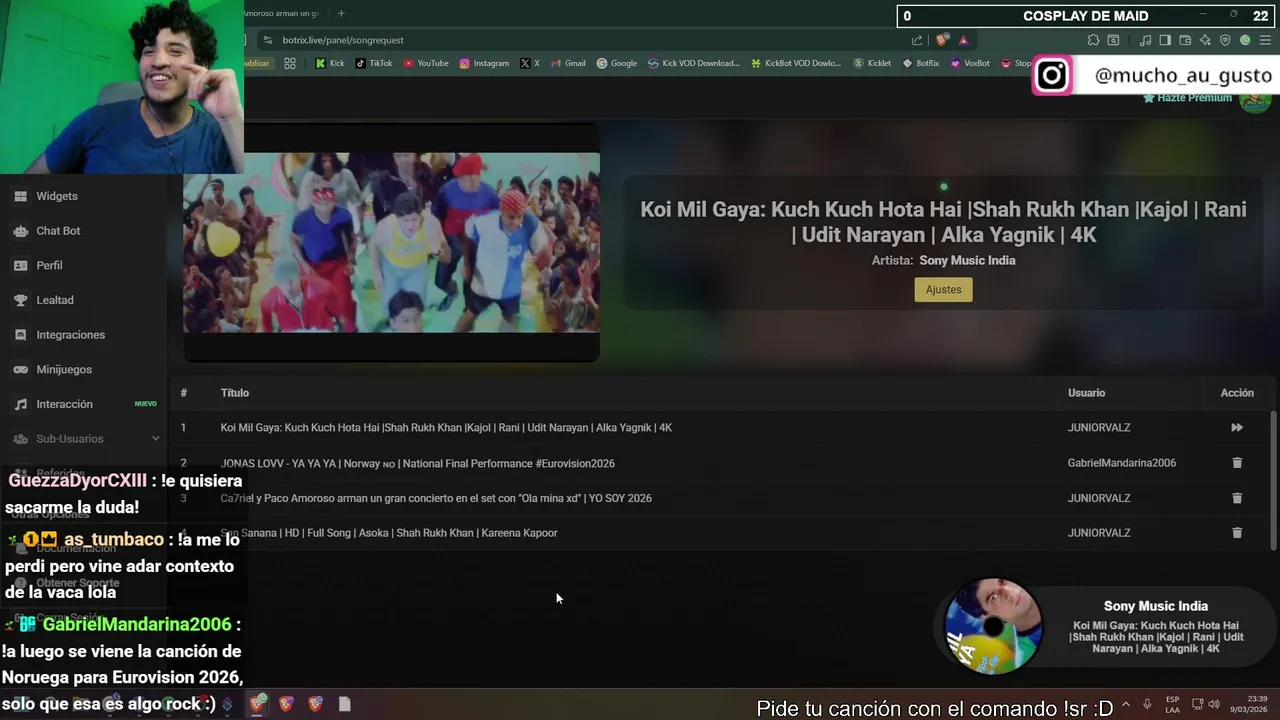The width and height of the screenshot is (1280, 720).
Task: Click the music video player thumbnail
Action: point(391,243)
